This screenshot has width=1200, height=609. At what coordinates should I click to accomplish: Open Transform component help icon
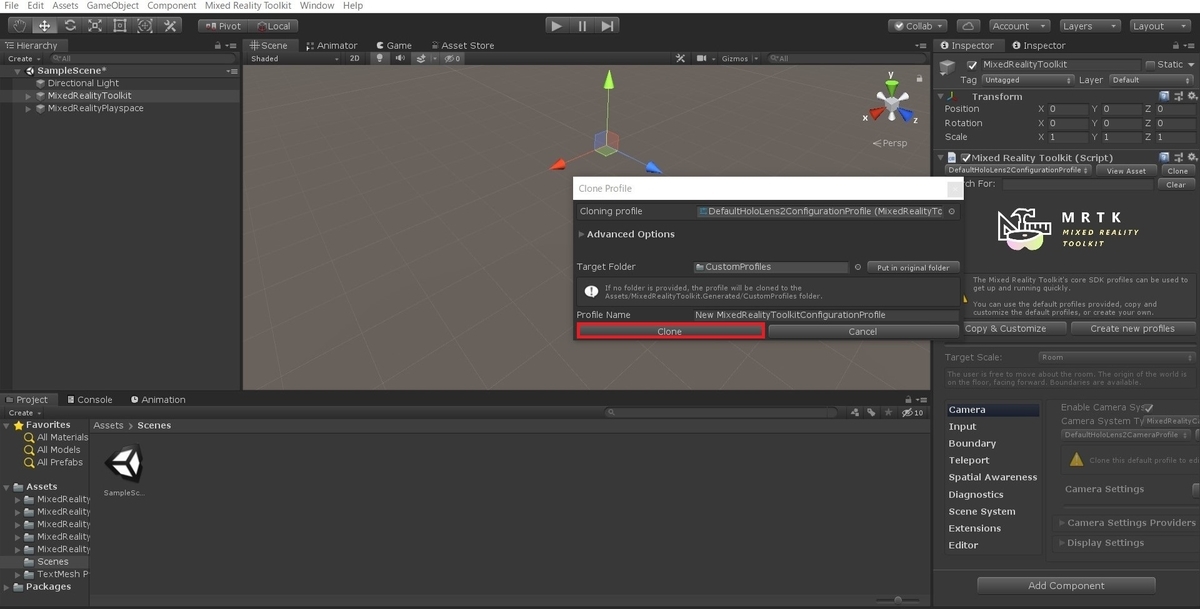point(1164,96)
